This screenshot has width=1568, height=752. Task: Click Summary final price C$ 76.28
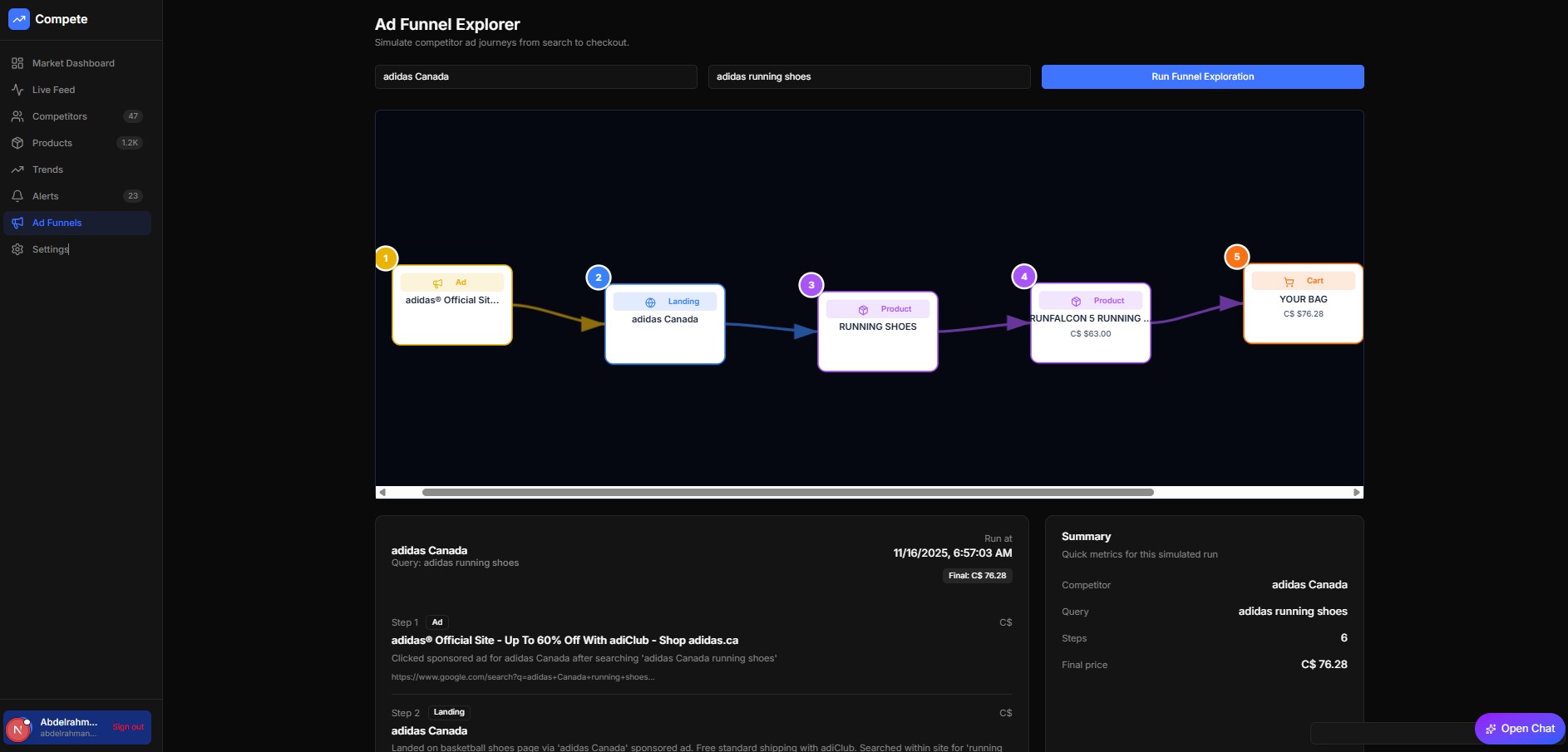[x=1324, y=665]
